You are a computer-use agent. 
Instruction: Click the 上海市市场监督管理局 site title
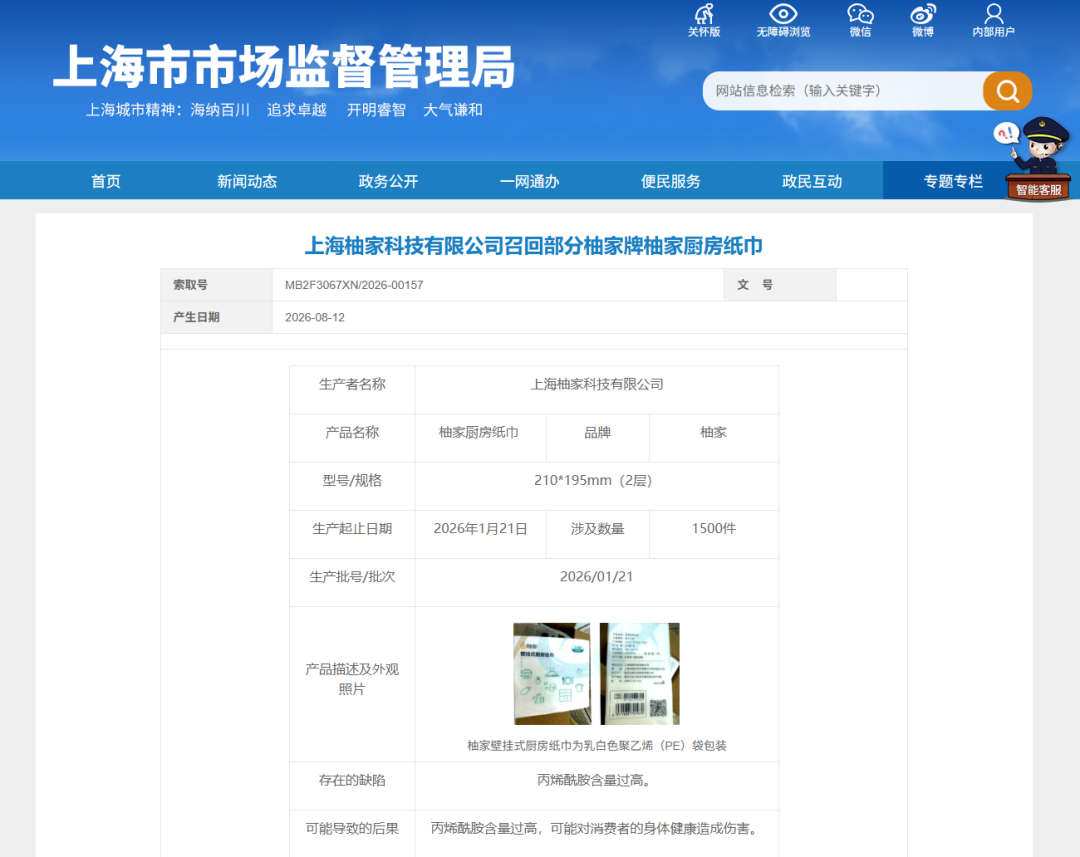tap(284, 67)
